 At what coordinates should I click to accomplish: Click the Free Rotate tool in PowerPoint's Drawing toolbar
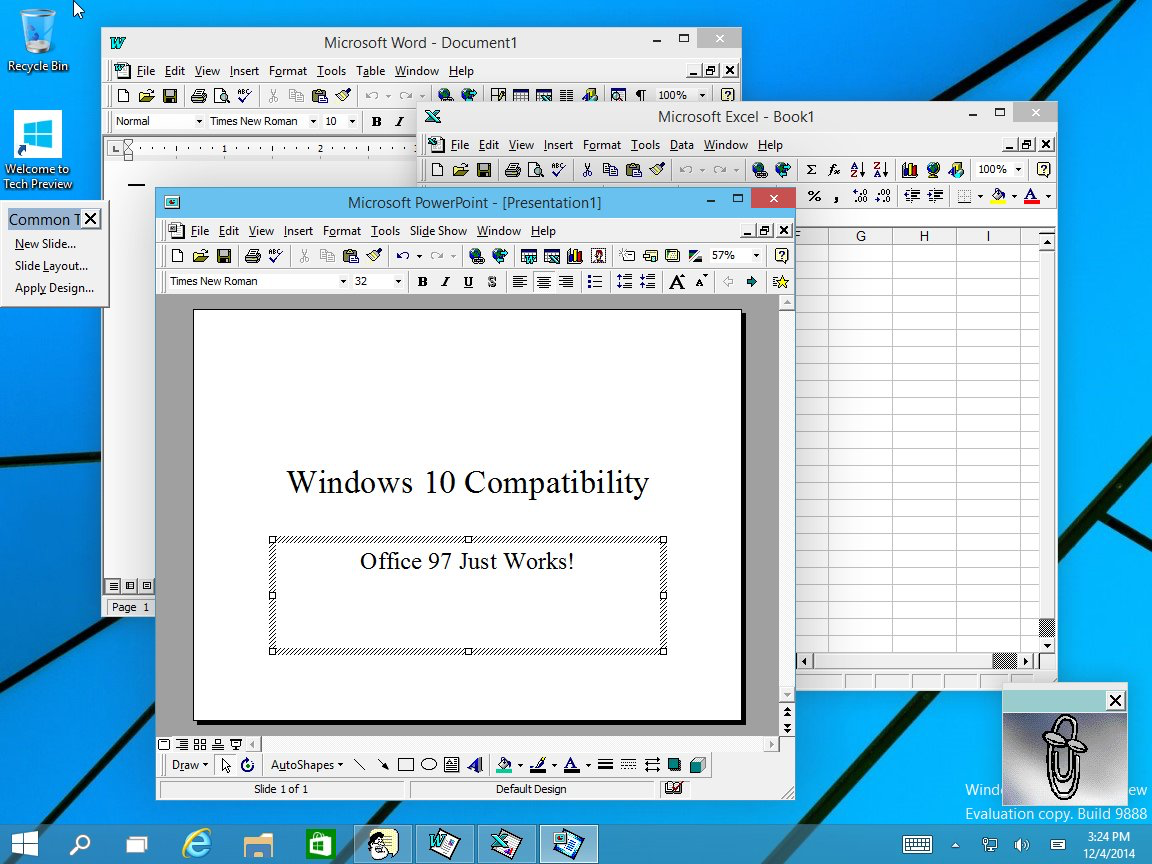point(247,765)
